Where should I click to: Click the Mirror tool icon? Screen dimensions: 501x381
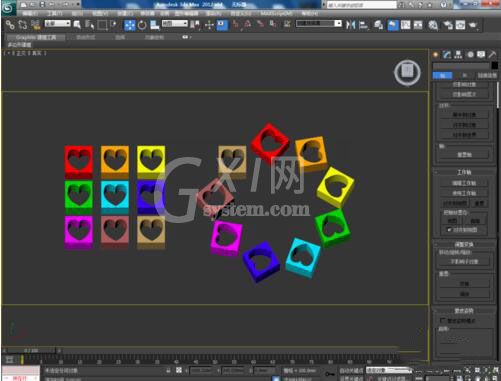pyautogui.click(x=350, y=25)
